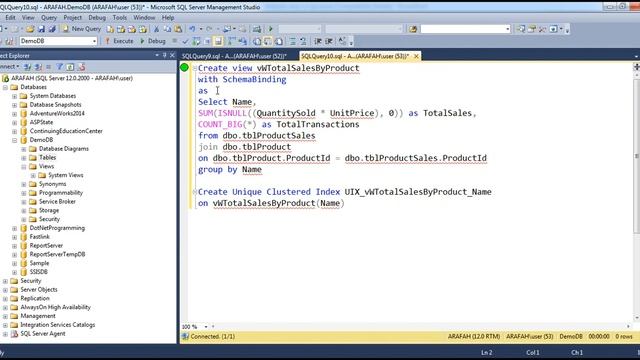Click the Decrease Indent icon
Viewport: 640px width, 360px height.
(318, 41)
